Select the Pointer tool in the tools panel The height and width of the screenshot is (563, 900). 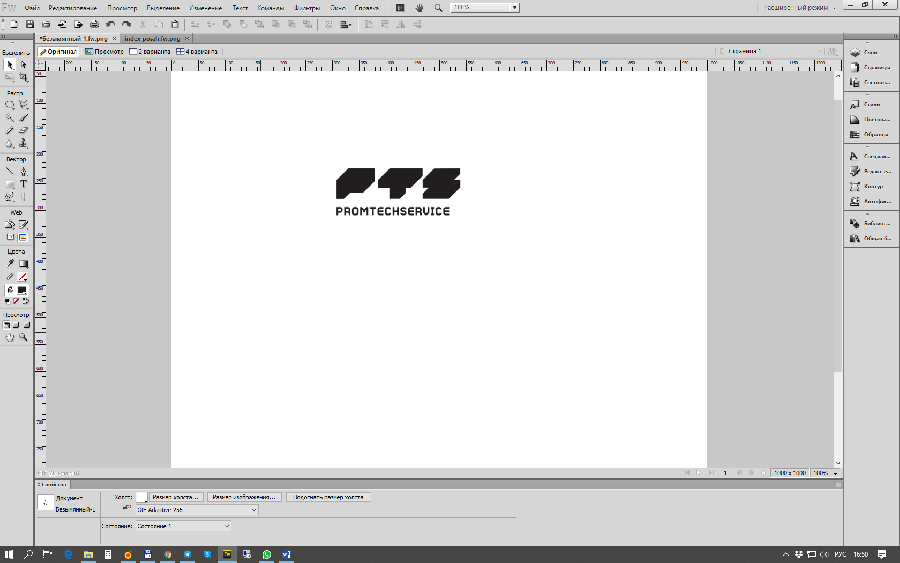point(10,65)
